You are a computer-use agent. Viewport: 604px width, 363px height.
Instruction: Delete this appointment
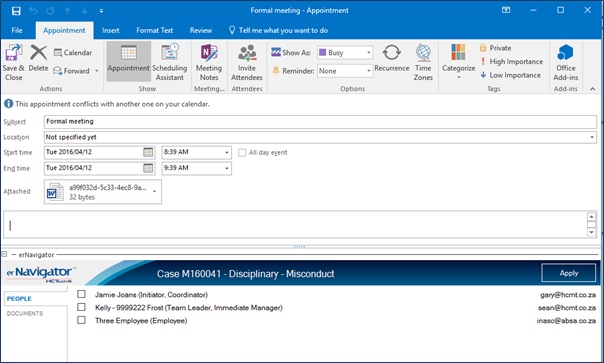click(39, 58)
